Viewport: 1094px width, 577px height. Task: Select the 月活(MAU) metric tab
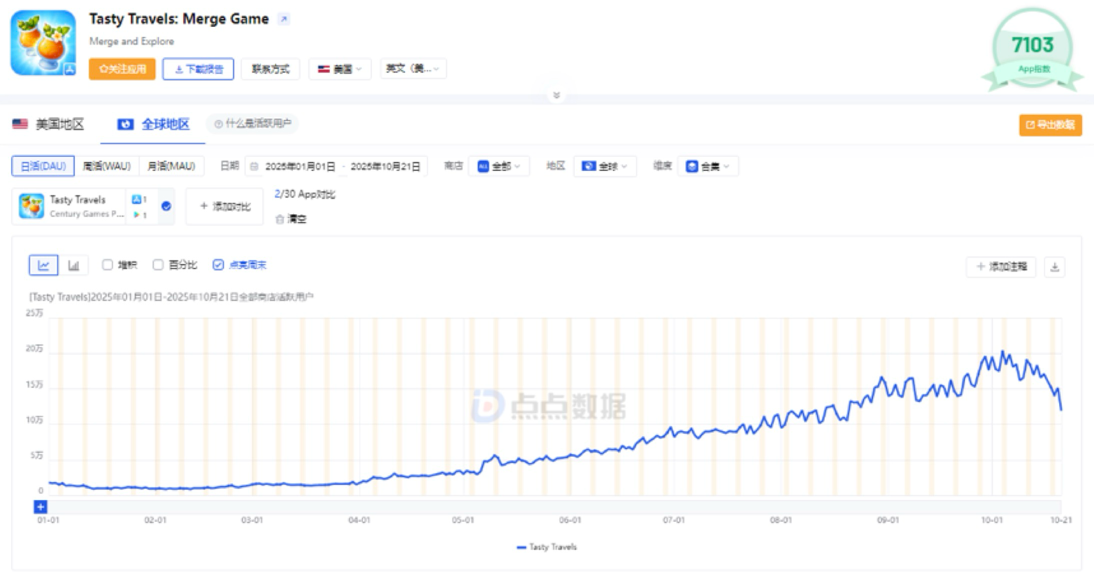coord(172,165)
